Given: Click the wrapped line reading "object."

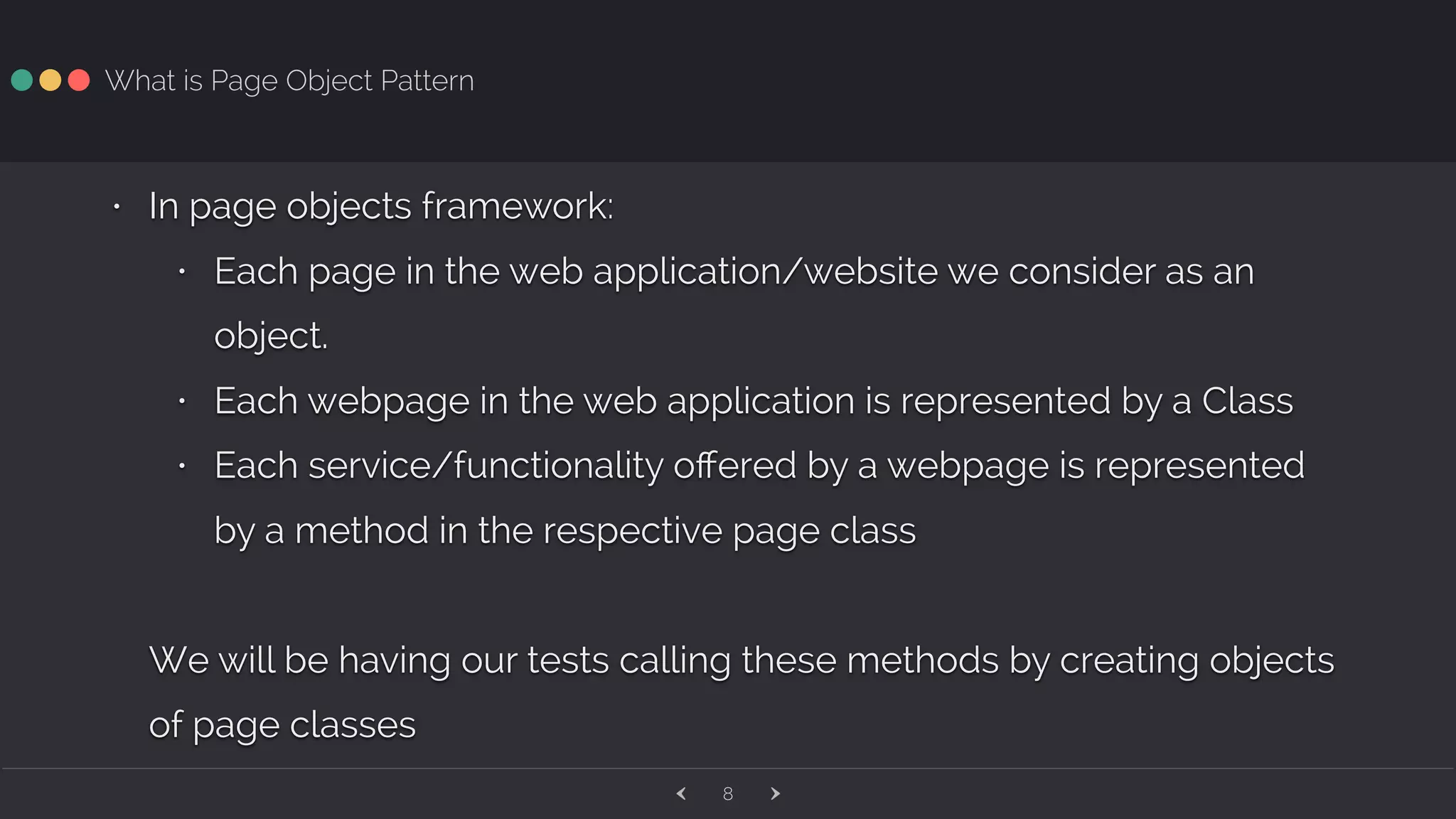Looking at the screenshot, I should pyautogui.click(x=271, y=336).
